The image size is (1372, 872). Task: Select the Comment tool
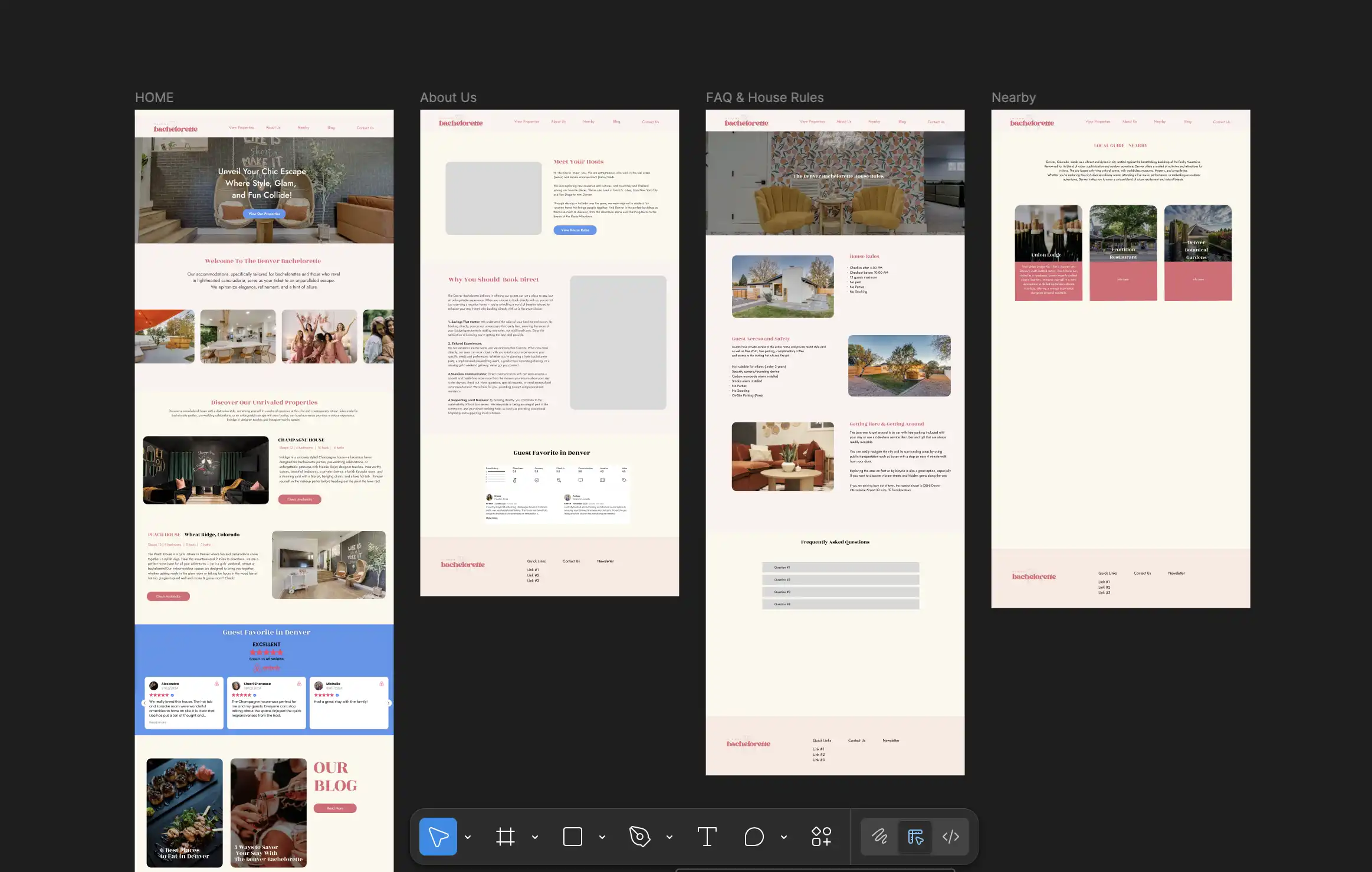point(754,837)
